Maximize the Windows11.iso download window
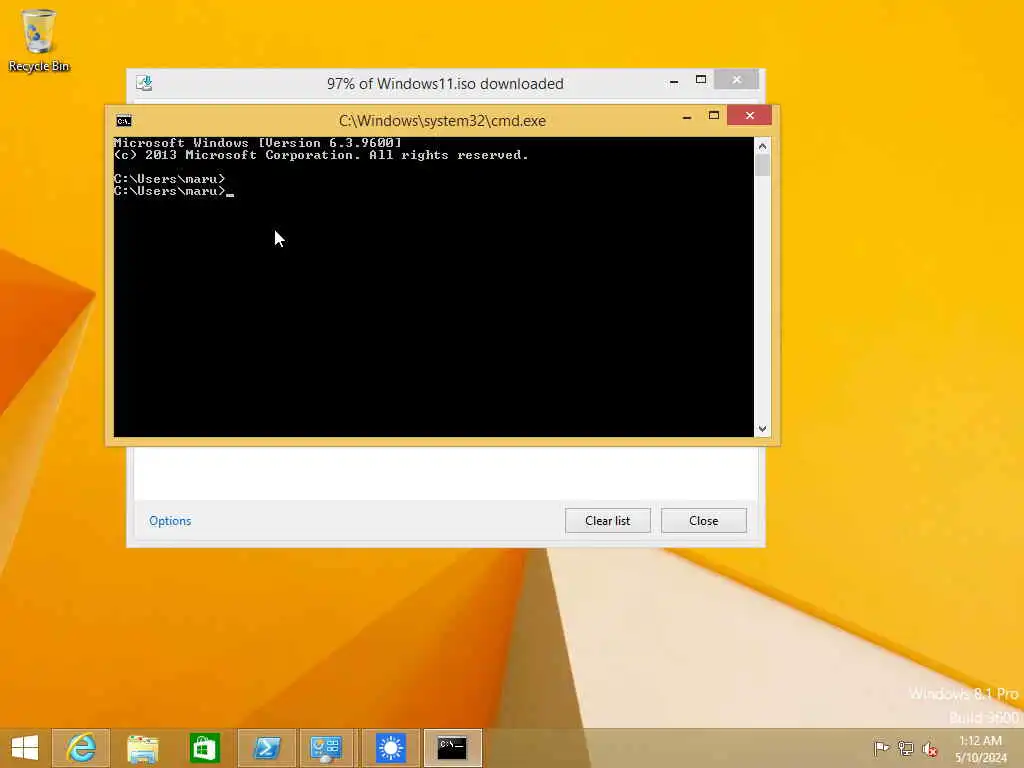This screenshot has width=1024, height=768. [701, 80]
